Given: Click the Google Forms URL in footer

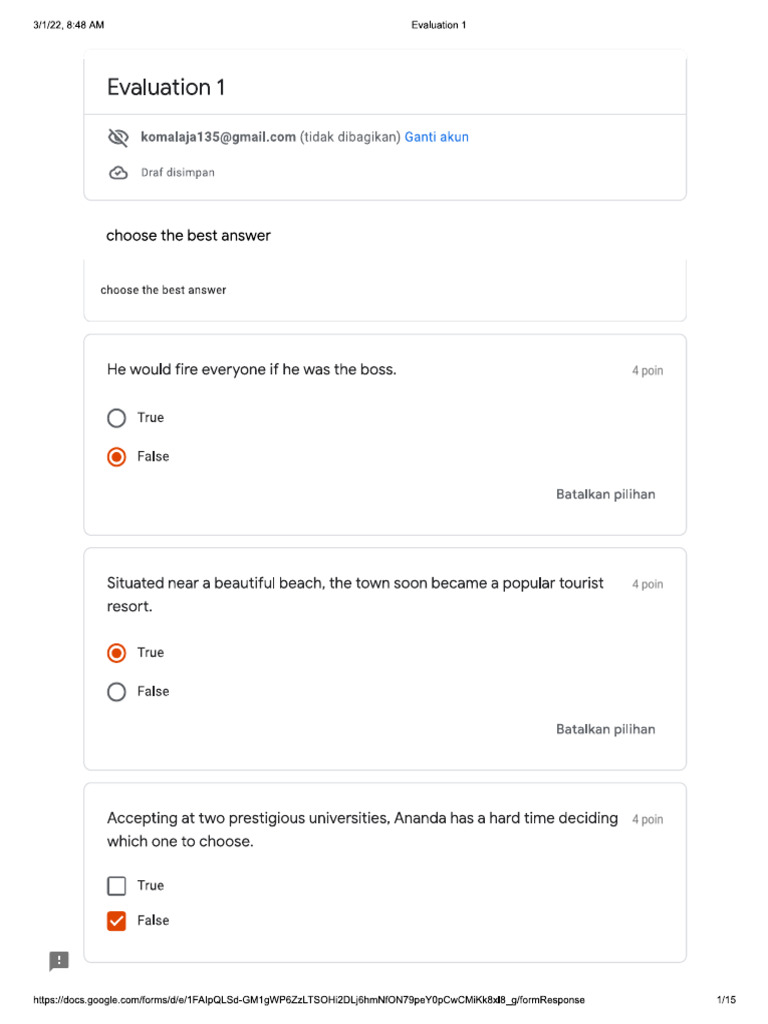Looking at the screenshot, I should coord(309,1000).
